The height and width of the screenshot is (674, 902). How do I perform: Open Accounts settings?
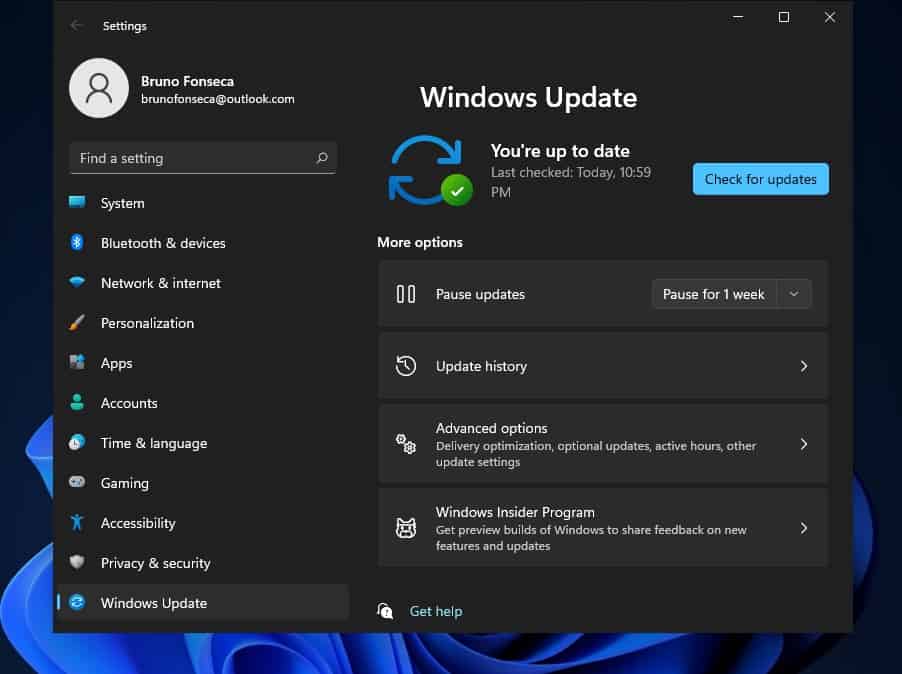point(203,403)
